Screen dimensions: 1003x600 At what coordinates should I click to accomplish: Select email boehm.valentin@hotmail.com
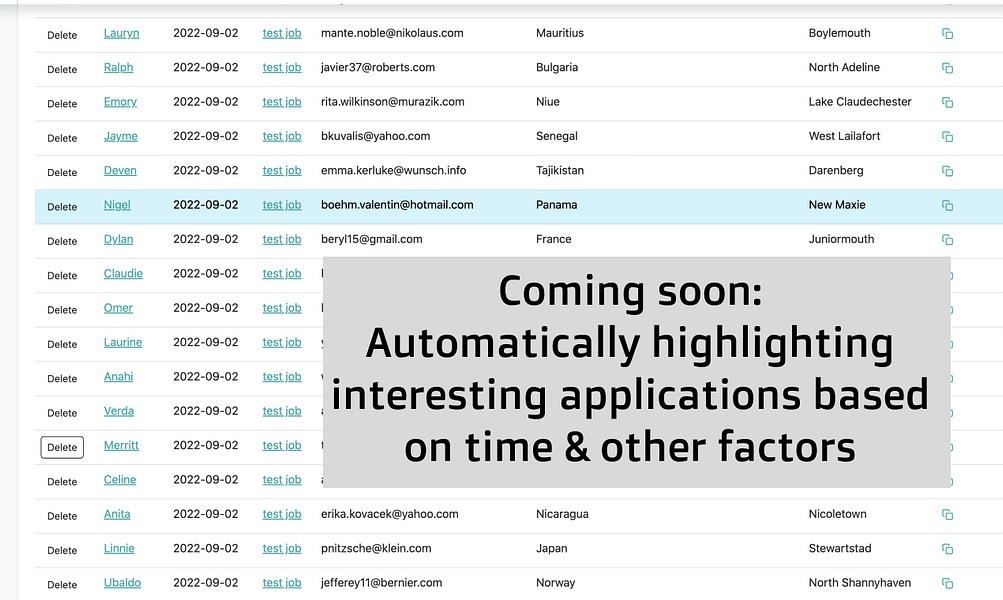pyautogui.click(x=397, y=205)
